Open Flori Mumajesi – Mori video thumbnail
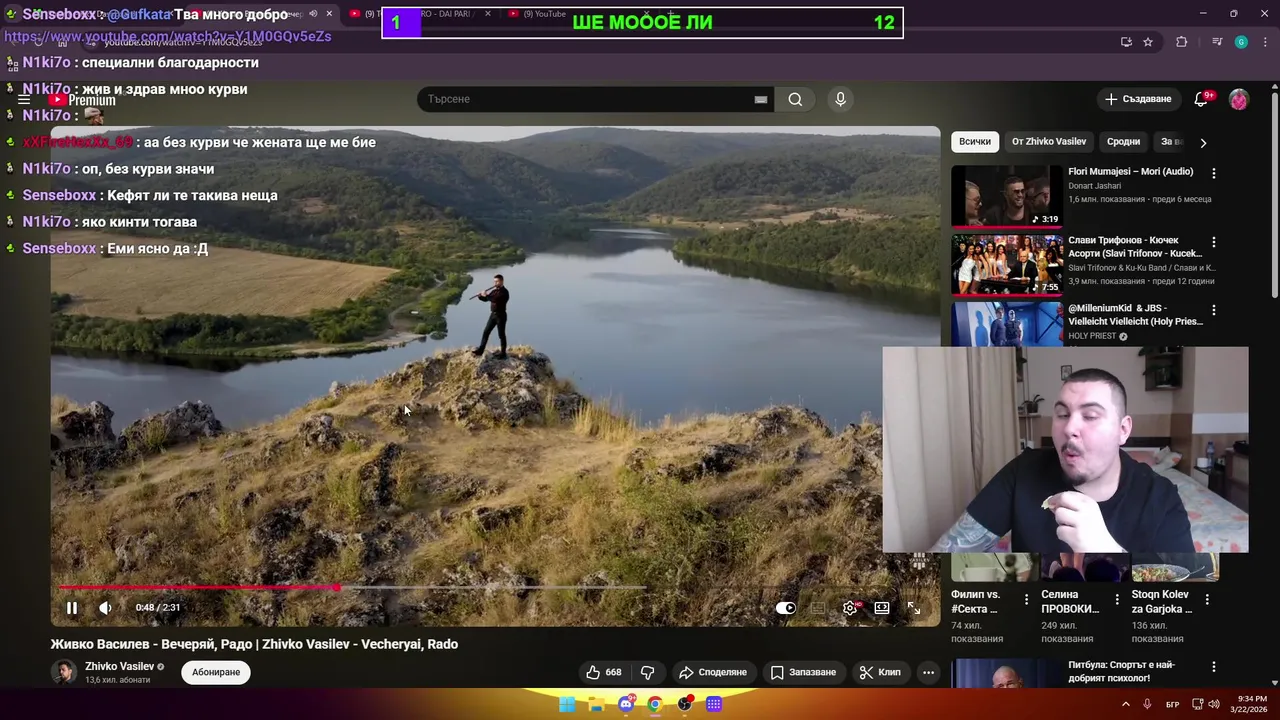 click(1007, 196)
